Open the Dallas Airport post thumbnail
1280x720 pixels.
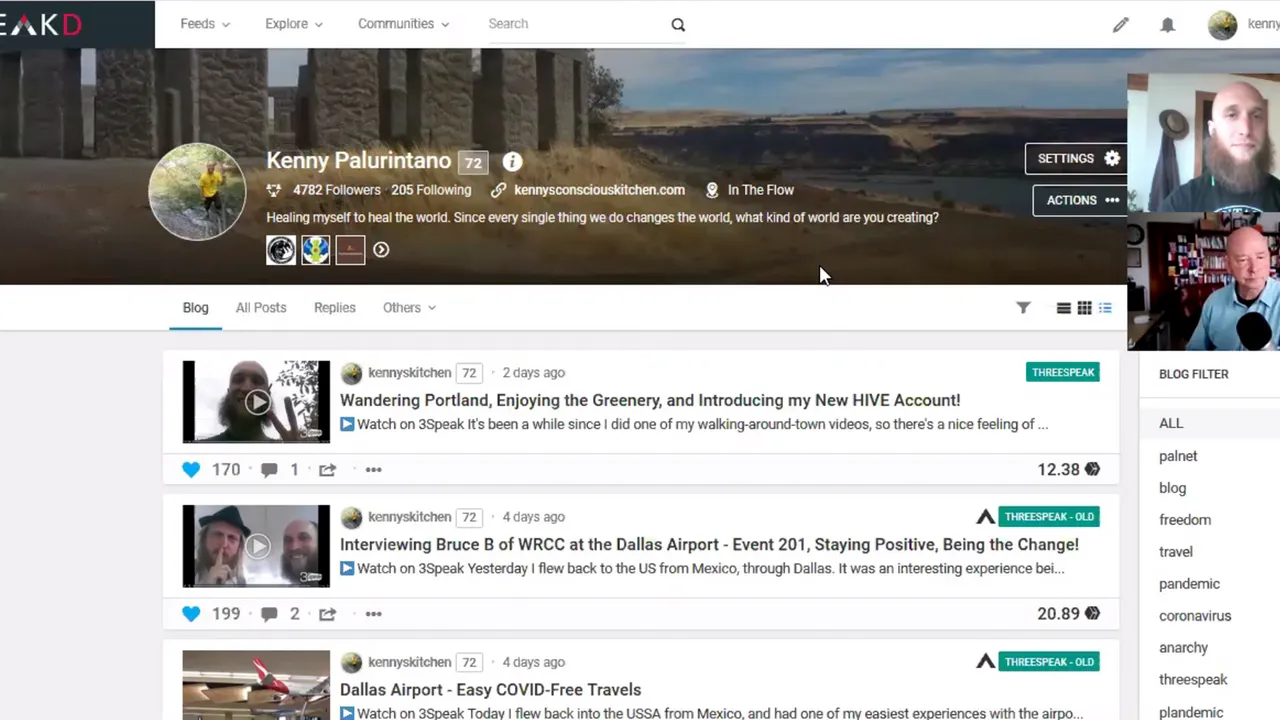coord(256,686)
